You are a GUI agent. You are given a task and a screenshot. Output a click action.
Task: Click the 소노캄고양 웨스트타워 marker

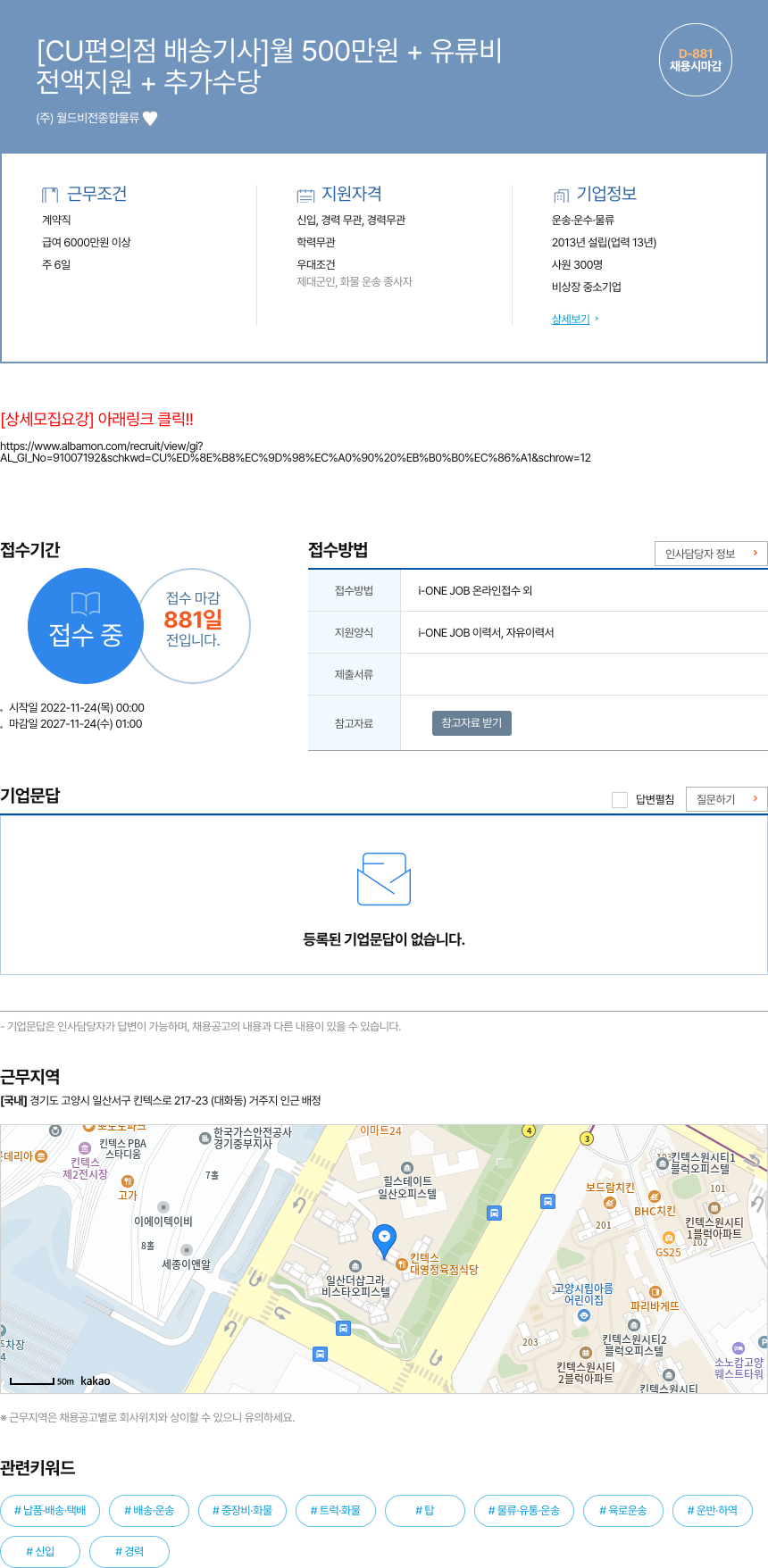tap(738, 1347)
